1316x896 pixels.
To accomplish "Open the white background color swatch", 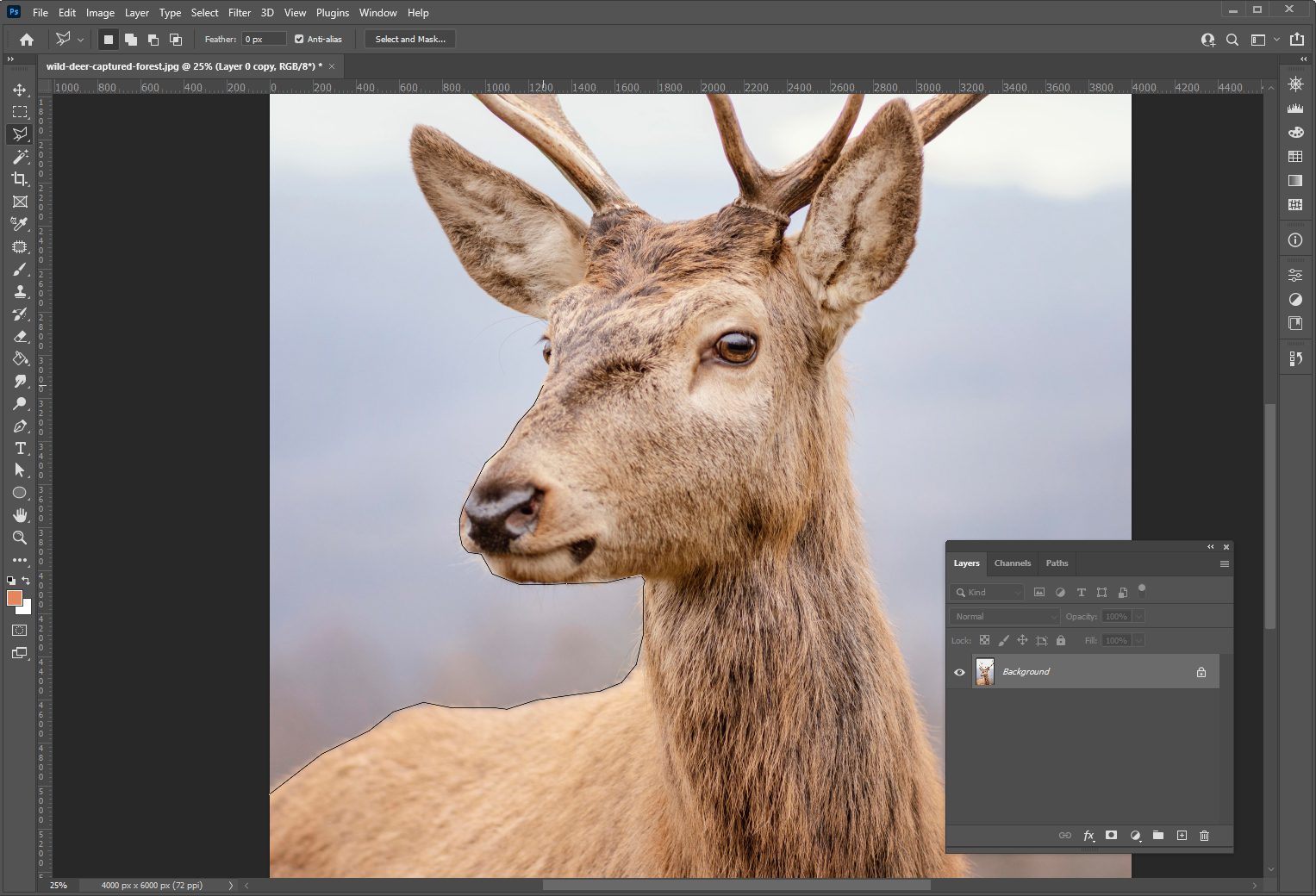I will (x=27, y=608).
